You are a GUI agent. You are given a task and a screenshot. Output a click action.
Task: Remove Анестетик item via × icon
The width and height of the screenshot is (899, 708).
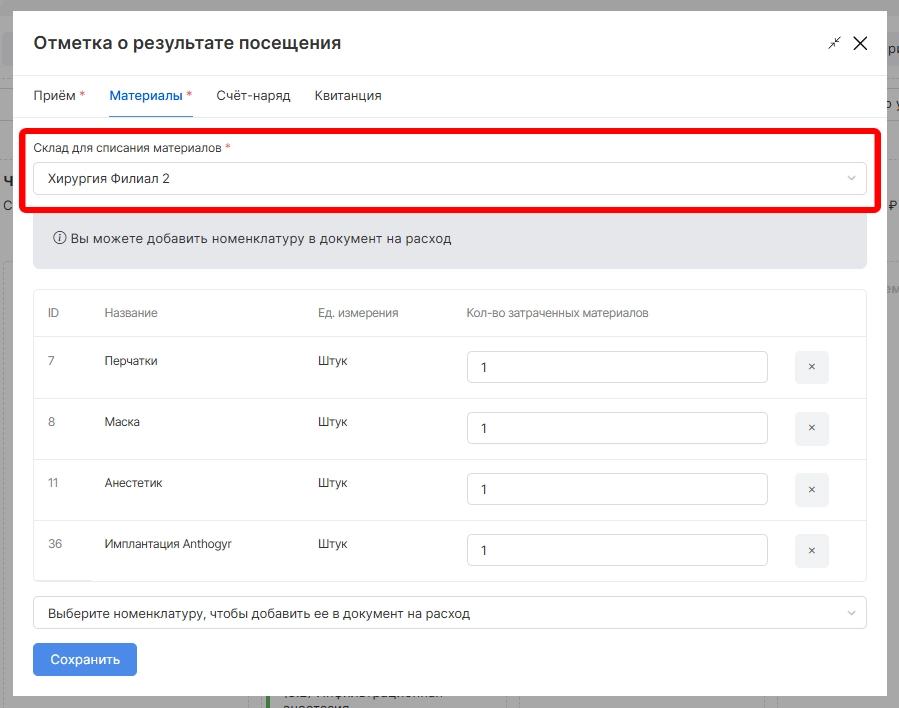(x=811, y=490)
